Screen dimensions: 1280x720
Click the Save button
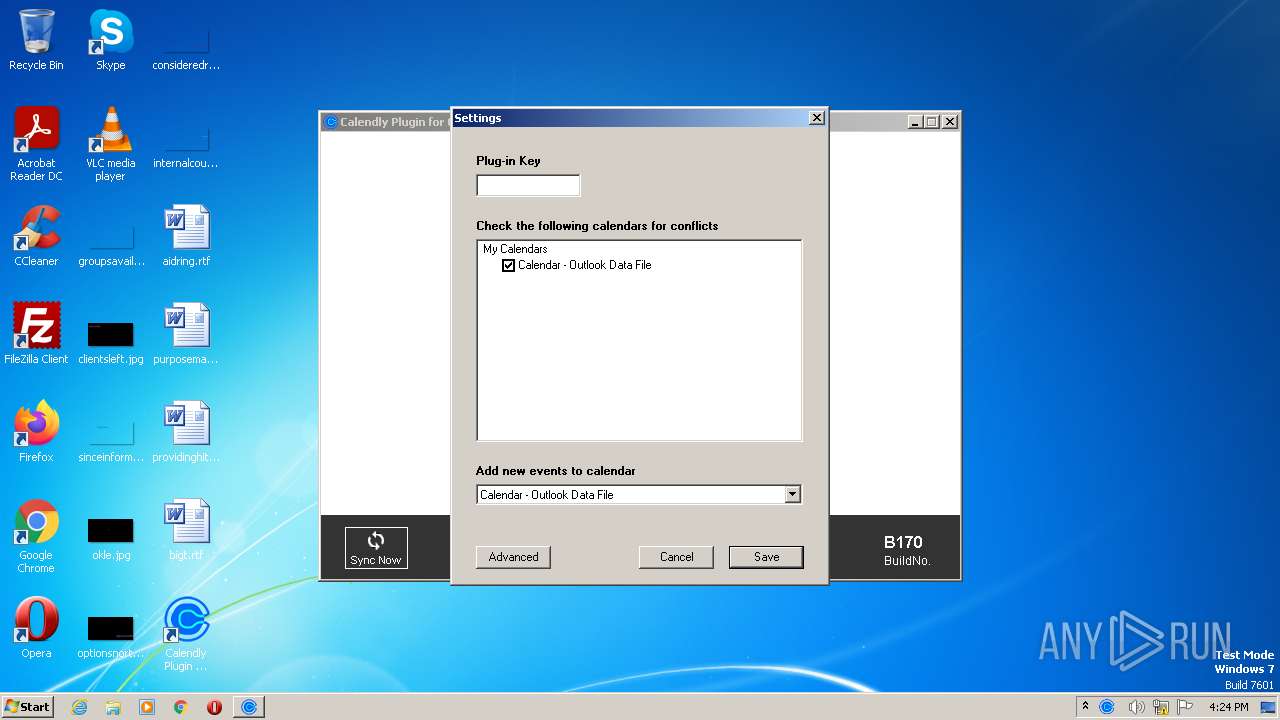[766, 557]
